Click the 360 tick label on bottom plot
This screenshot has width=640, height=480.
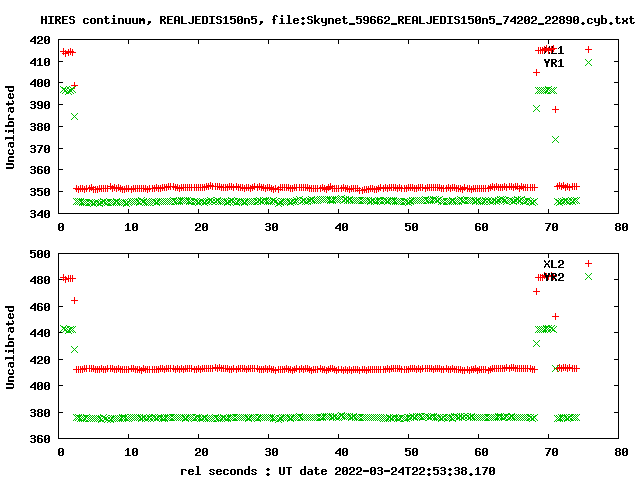pyautogui.click(x=40, y=439)
